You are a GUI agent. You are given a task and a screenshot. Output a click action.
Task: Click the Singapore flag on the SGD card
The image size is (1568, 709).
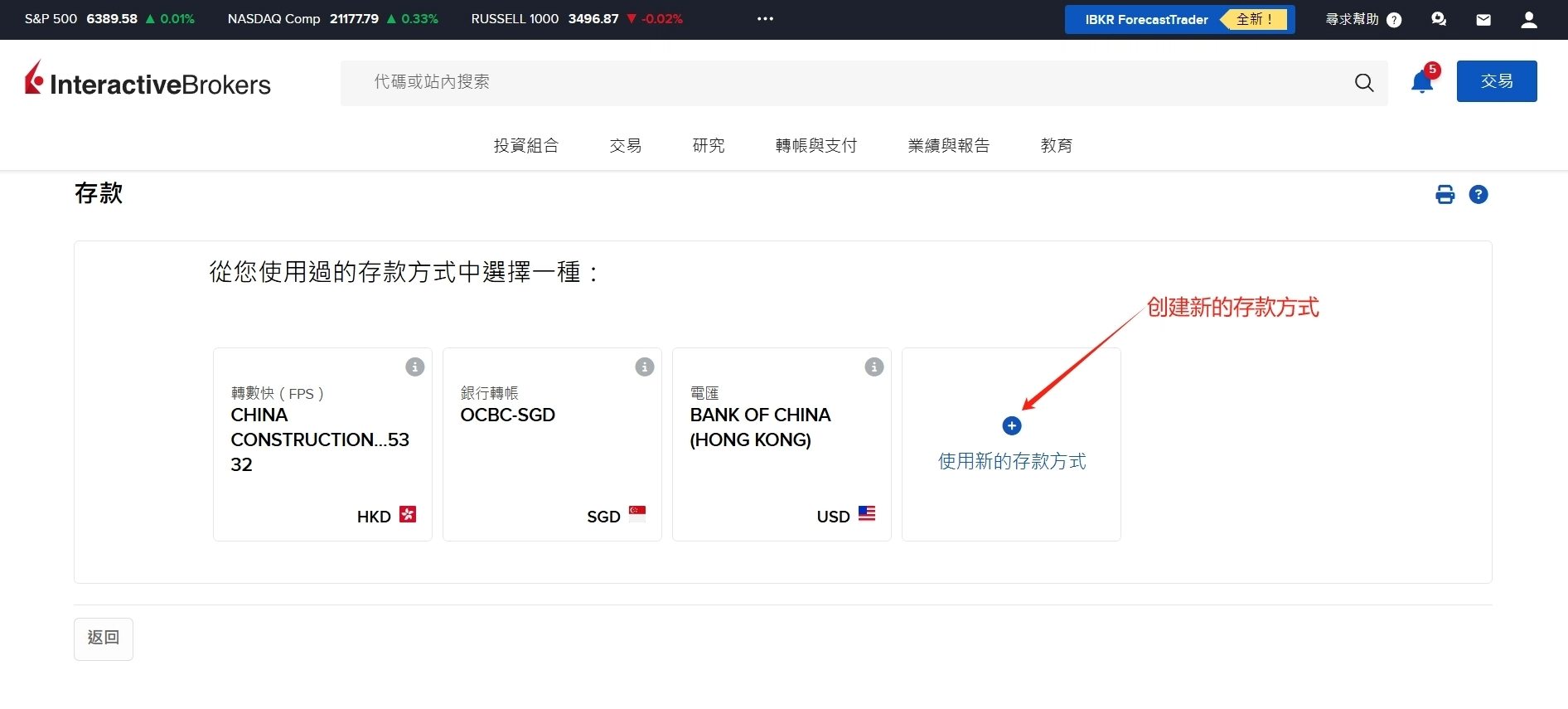pyautogui.click(x=637, y=513)
